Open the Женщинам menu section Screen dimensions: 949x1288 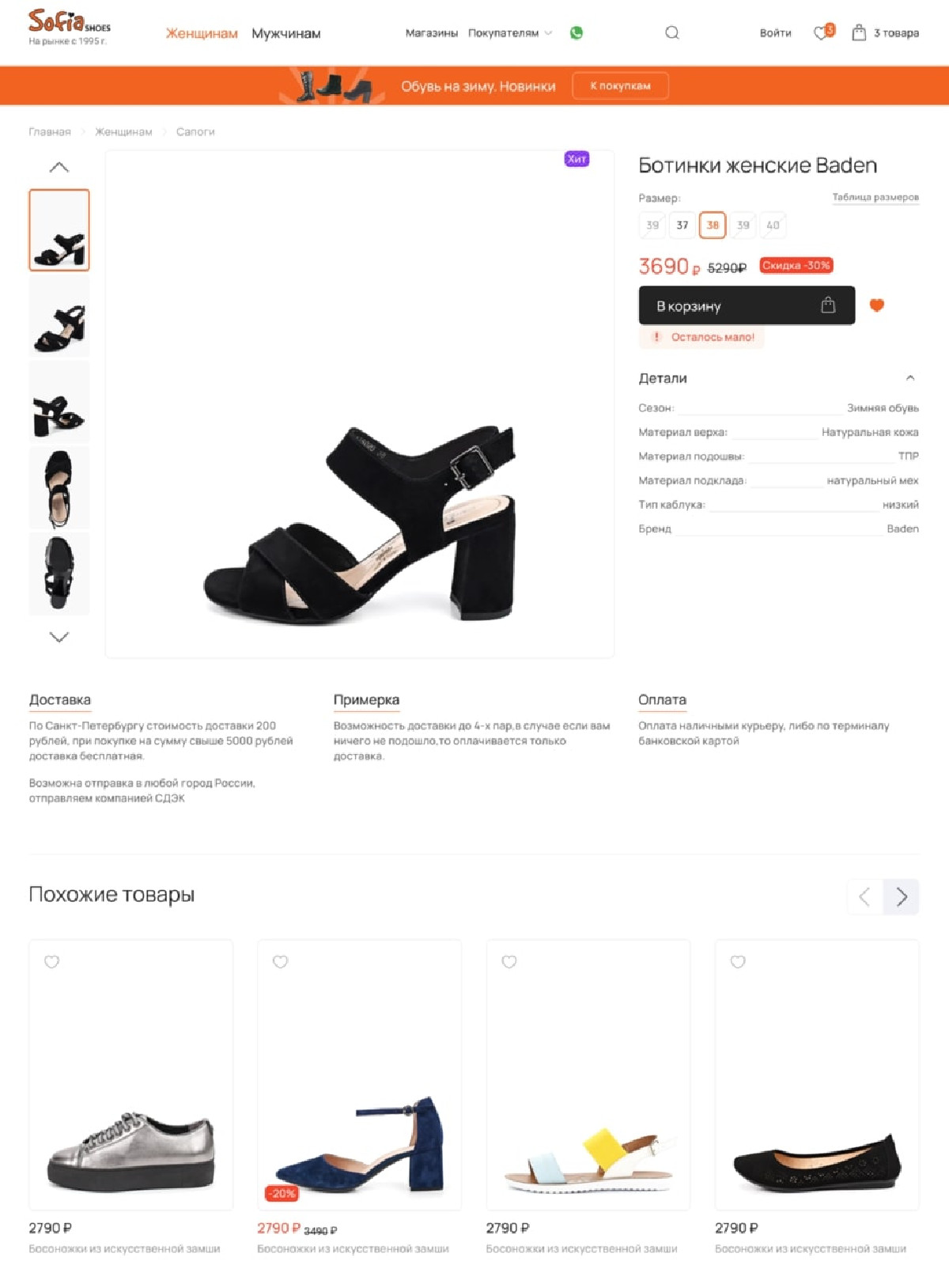202,33
